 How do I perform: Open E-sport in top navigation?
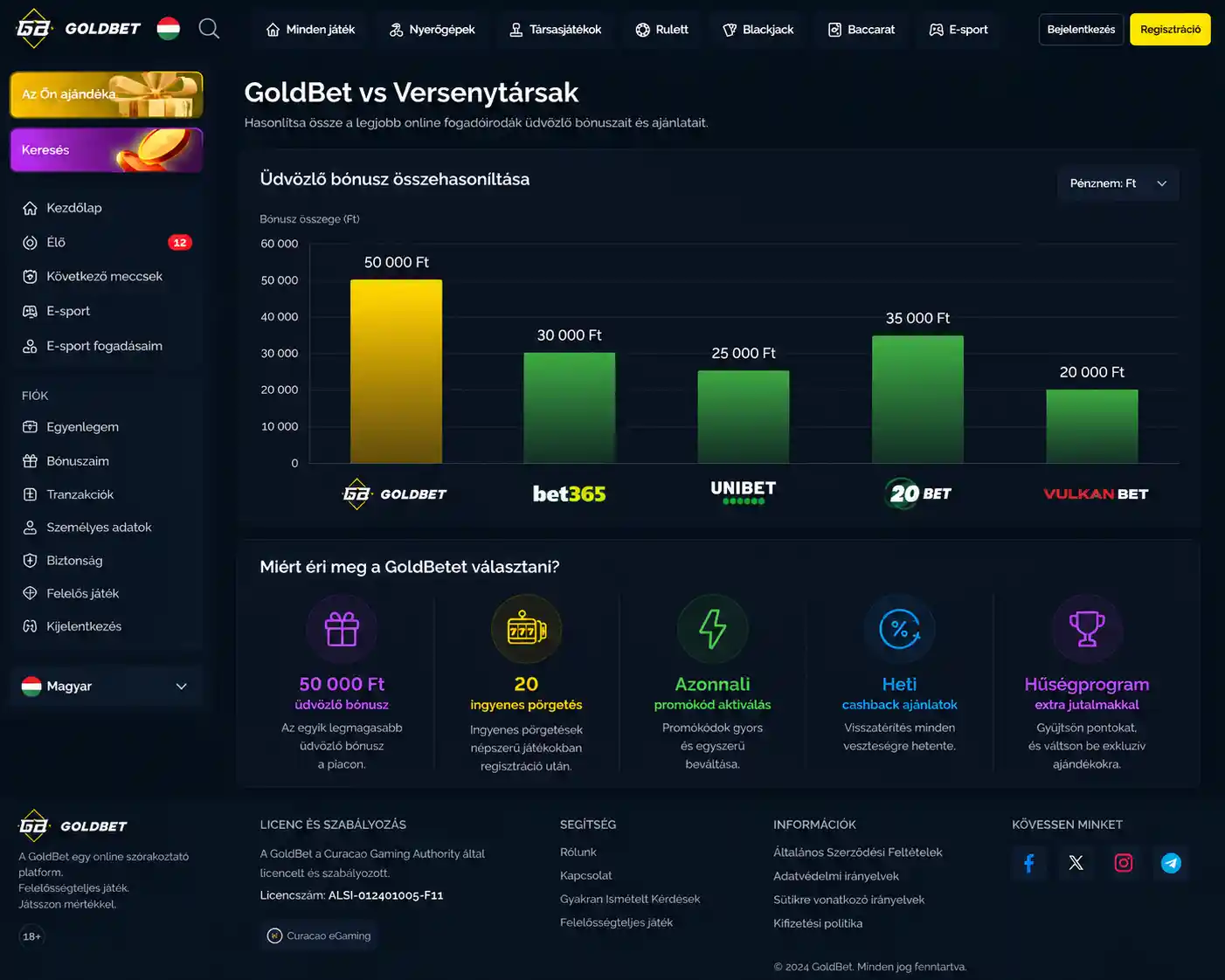[x=959, y=30]
